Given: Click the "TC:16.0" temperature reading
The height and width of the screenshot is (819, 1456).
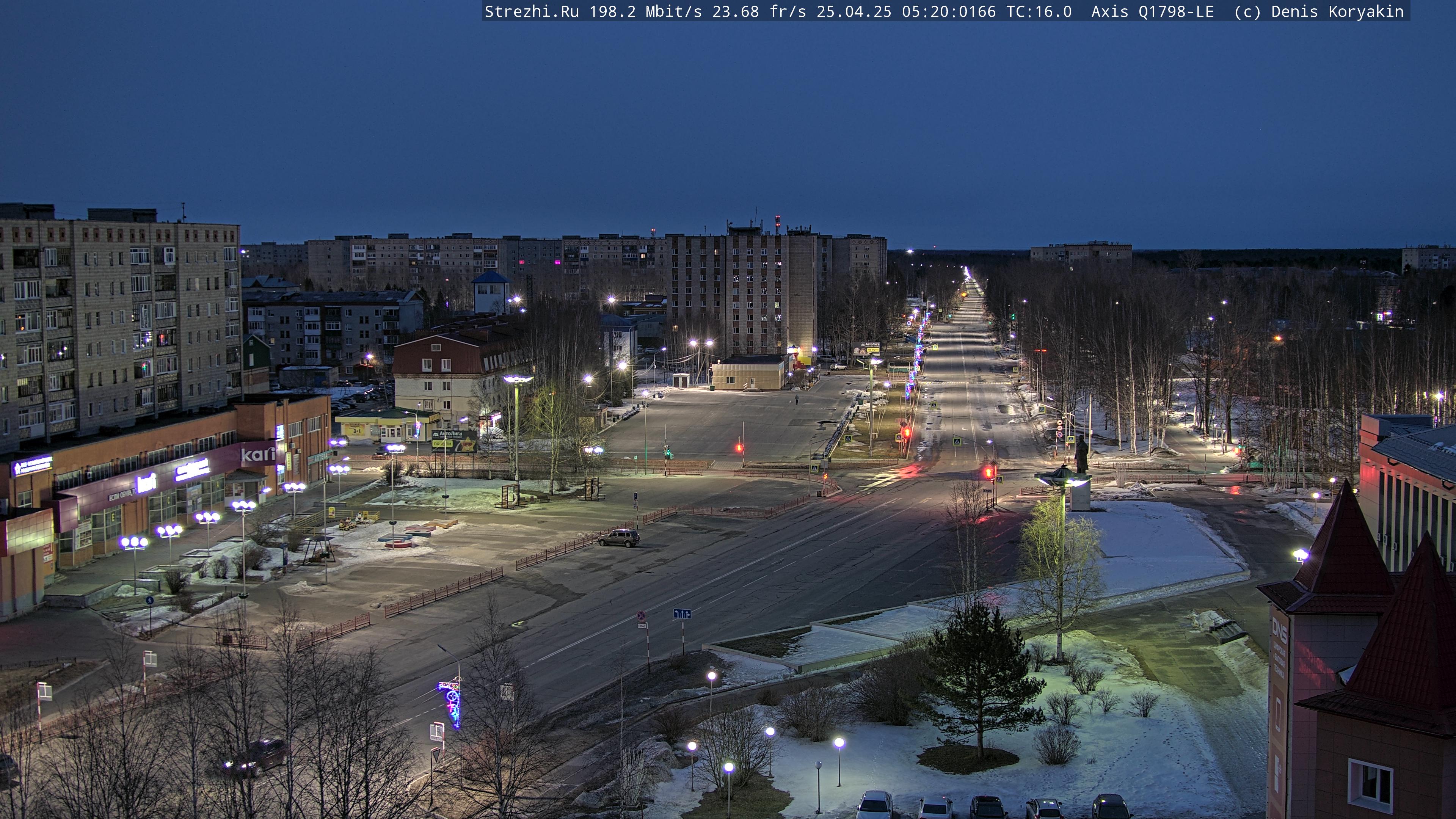Looking at the screenshot, I should point(1039,12).
